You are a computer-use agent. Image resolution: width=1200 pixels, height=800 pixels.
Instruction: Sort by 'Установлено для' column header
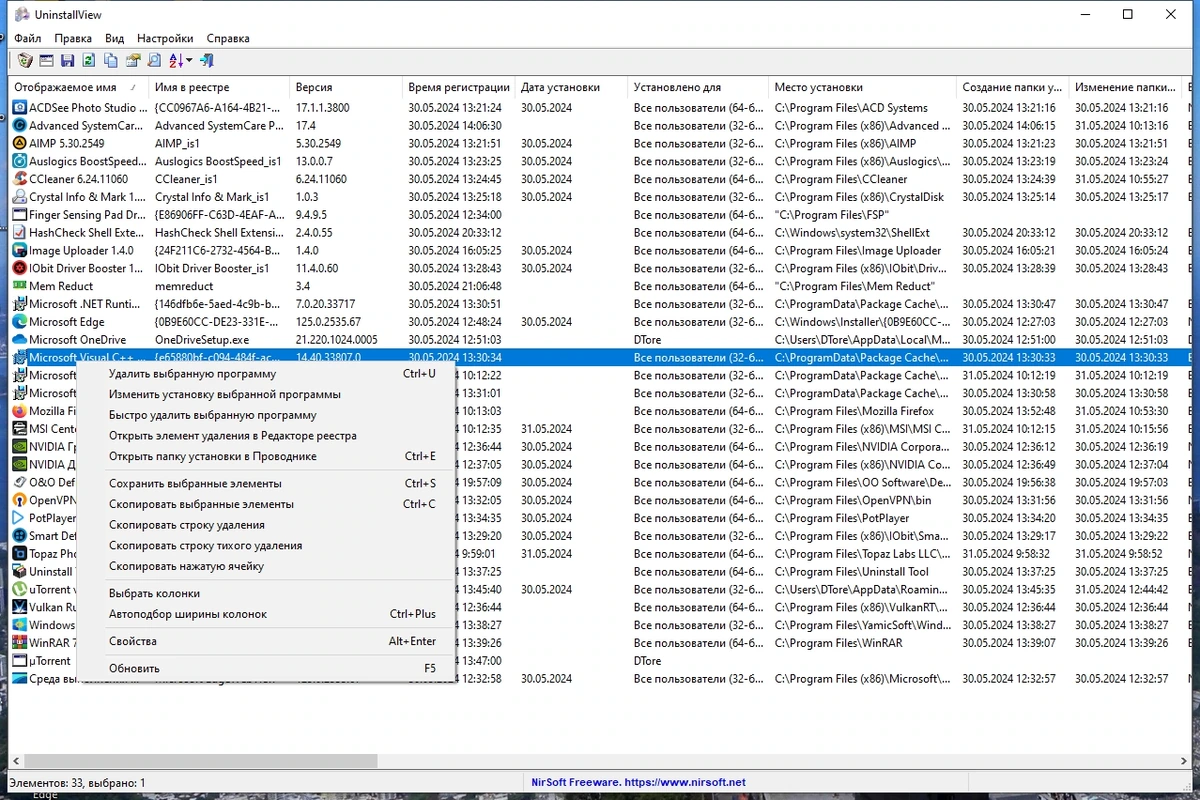tap(699, 87)
